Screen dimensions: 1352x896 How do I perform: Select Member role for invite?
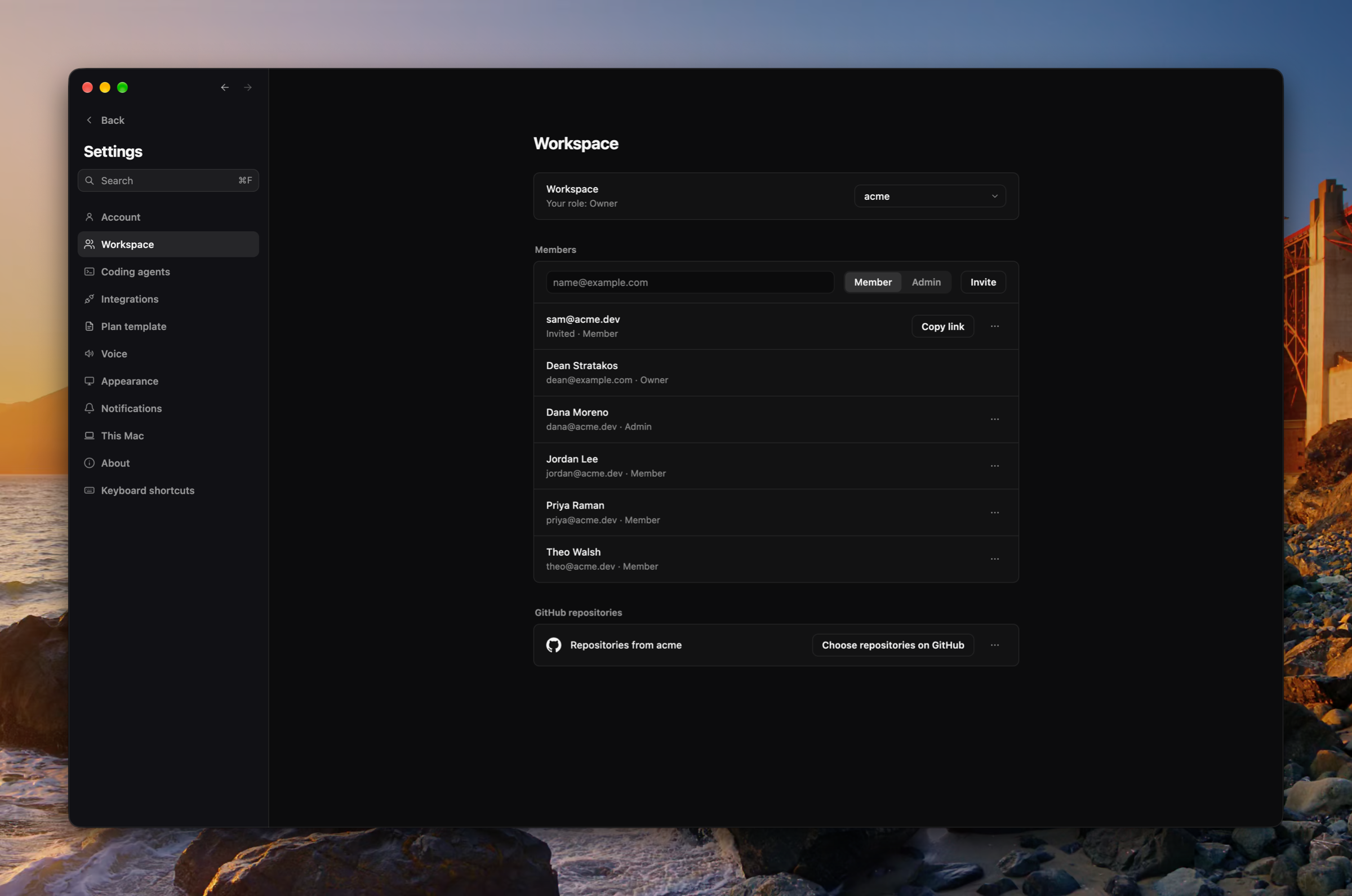[x=873, y=282]
